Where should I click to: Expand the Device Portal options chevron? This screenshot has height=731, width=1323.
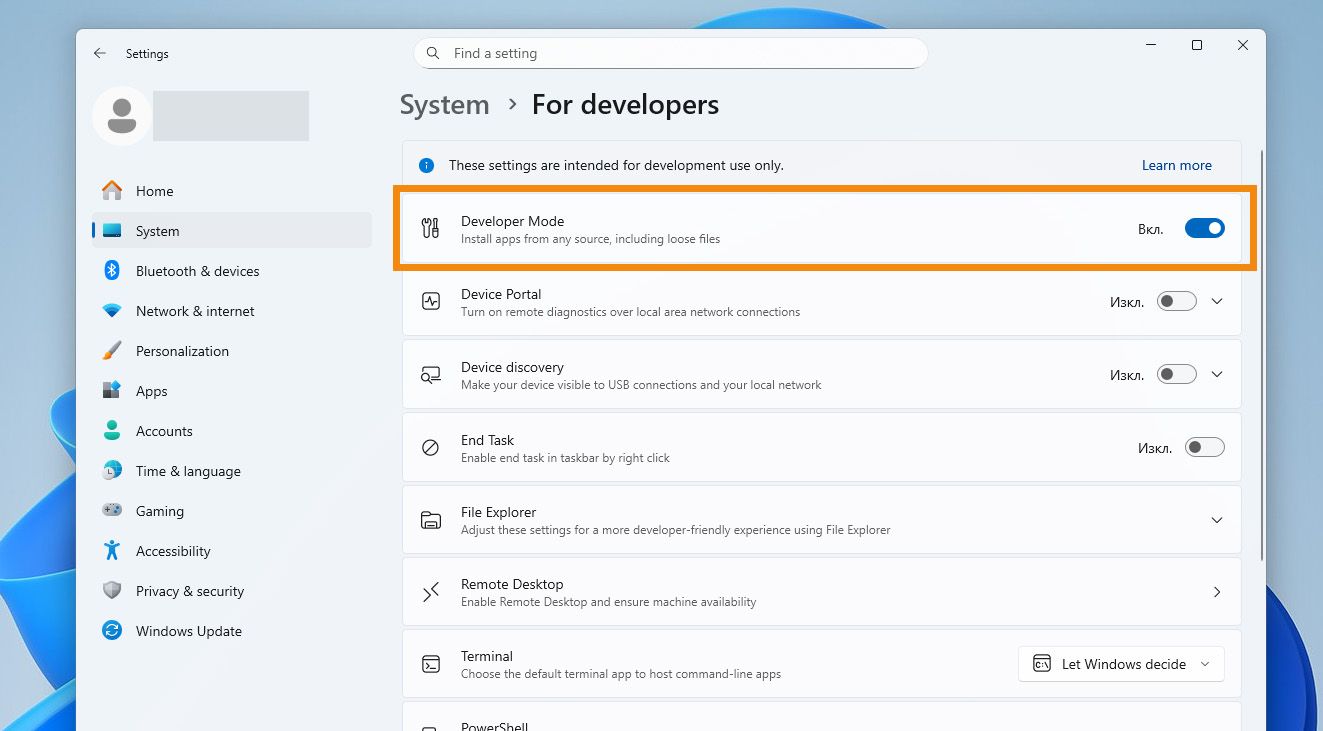point(1217,301)
